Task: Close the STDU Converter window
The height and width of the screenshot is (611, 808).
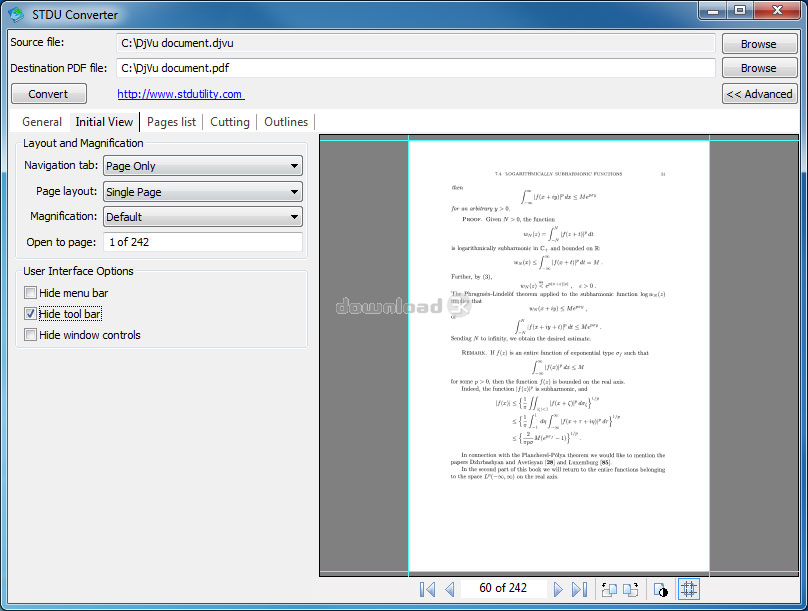Action: coord(777,11)
